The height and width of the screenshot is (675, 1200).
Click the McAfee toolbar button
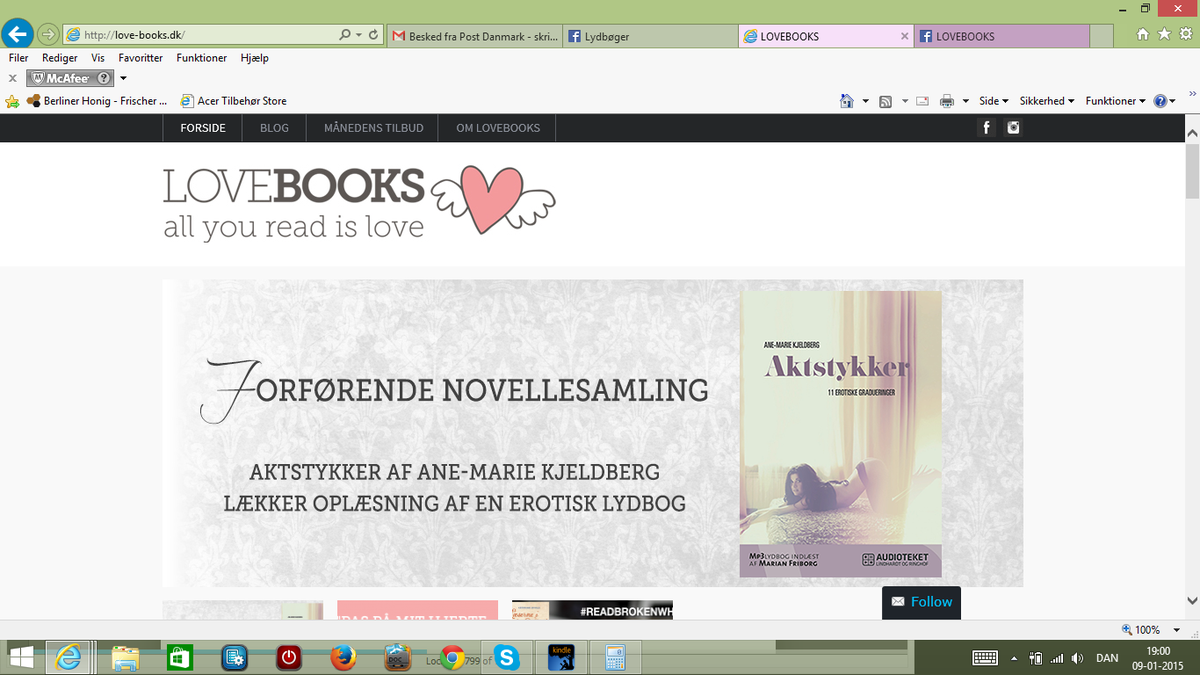click(69, 78)
